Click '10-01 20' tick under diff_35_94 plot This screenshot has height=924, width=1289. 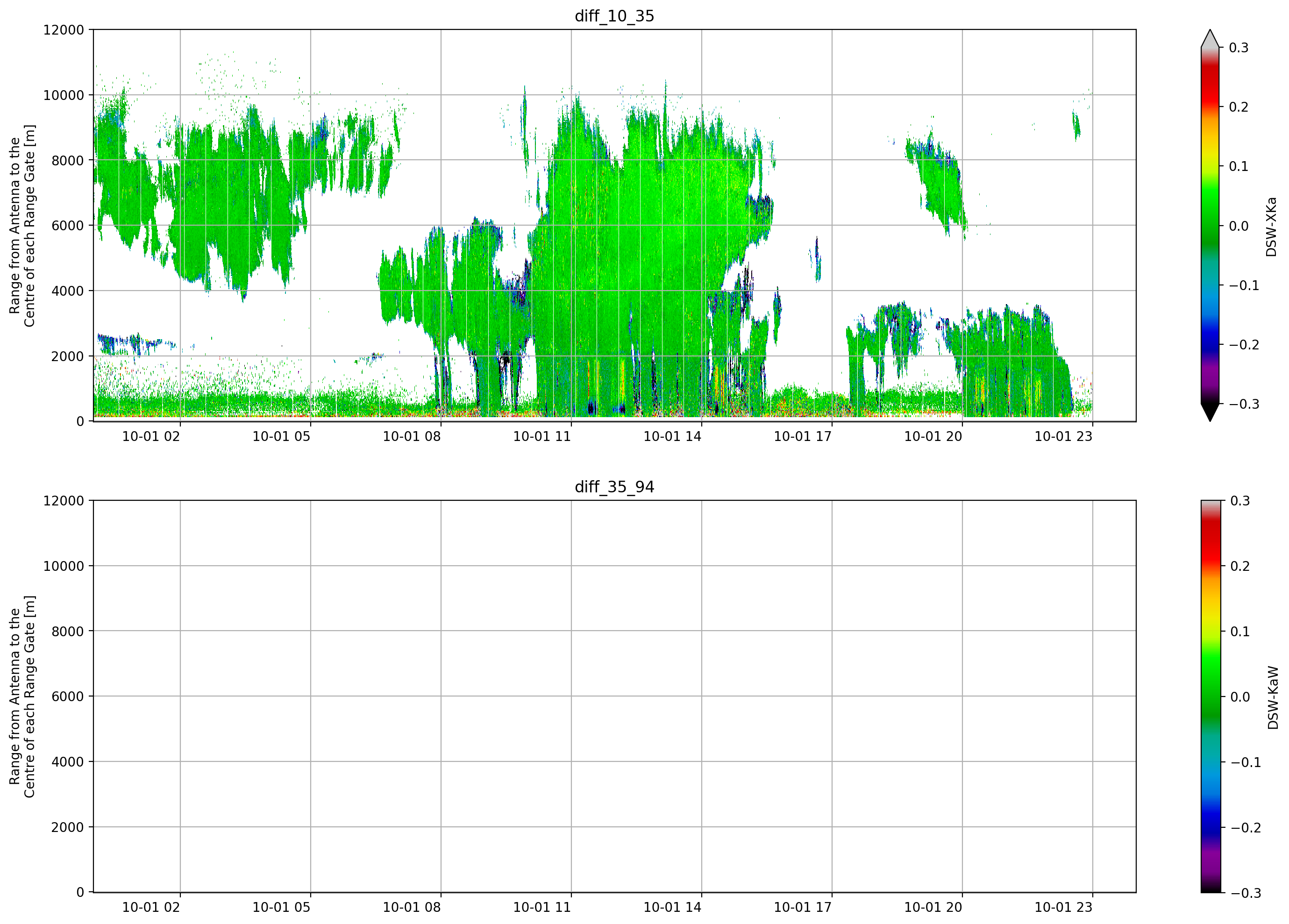[933, 908]
